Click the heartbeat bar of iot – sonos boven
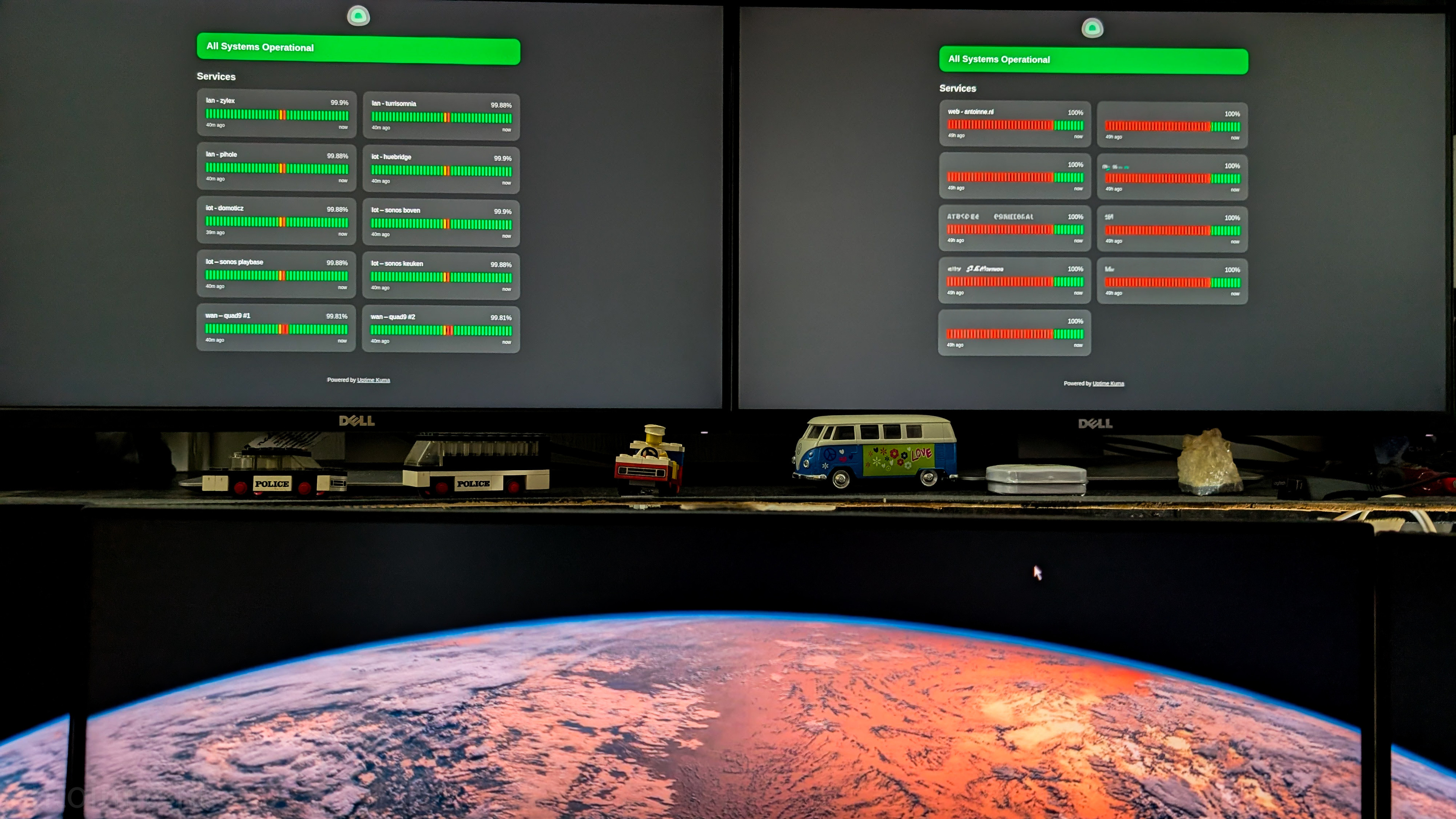This screenshot has height=819, width=1456. click(441, 224)
